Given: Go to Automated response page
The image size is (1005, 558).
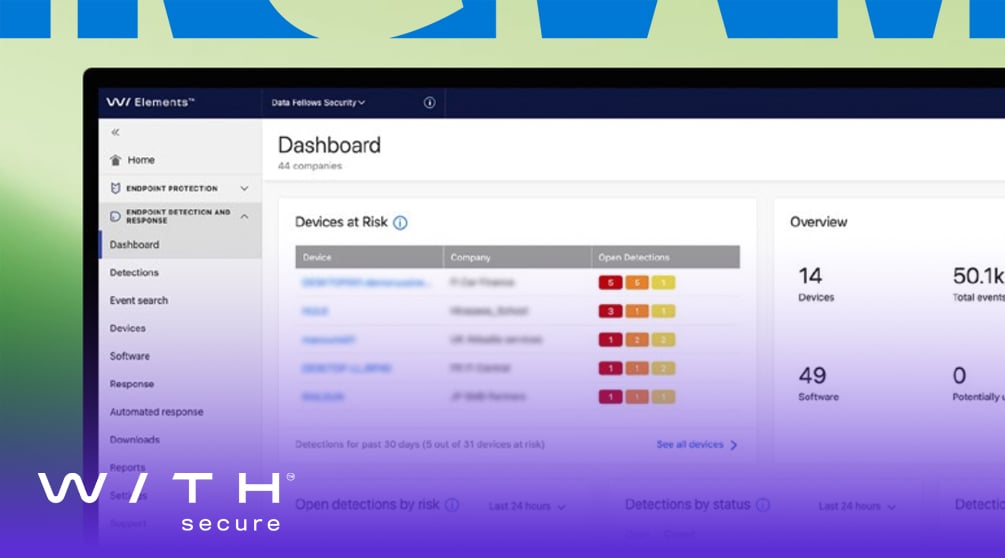Looking at the screenshot, I should pos(156,412).
